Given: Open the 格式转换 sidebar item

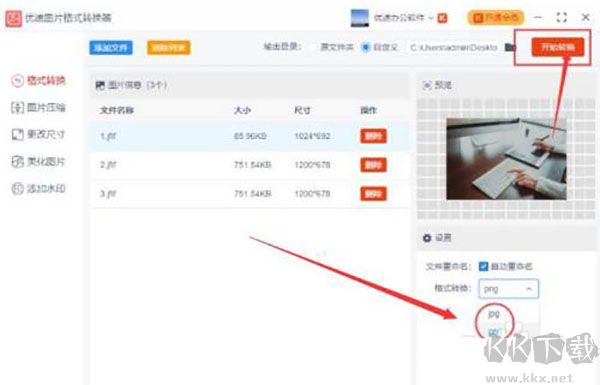Looking at the screenshot, I should coord(39,81).
